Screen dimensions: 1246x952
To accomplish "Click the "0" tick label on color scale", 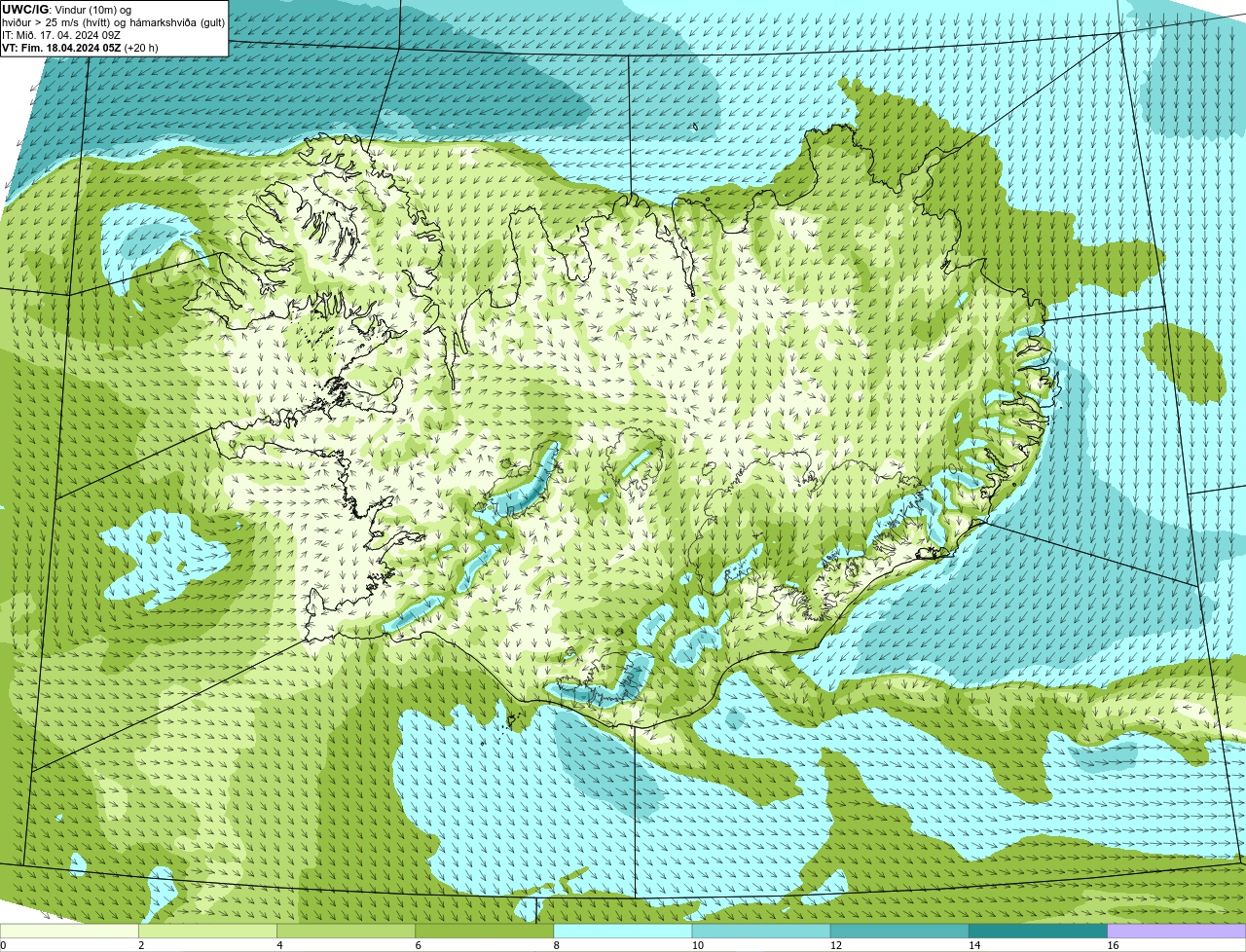I will tap(3, 945).
